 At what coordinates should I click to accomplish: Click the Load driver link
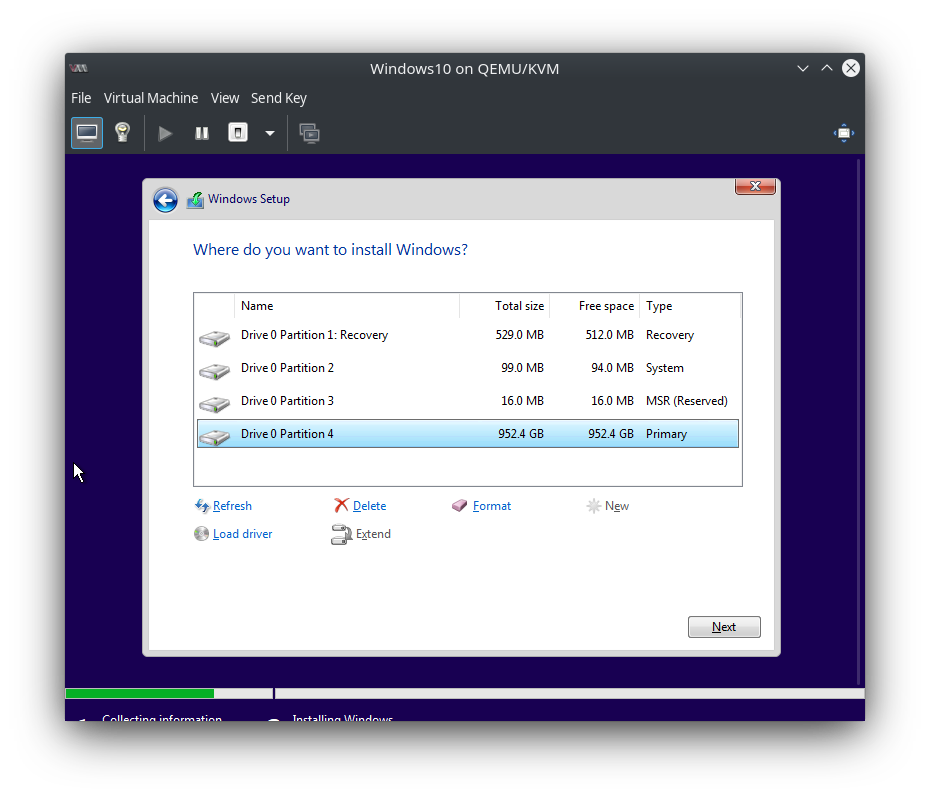click(x=242, y=534)
